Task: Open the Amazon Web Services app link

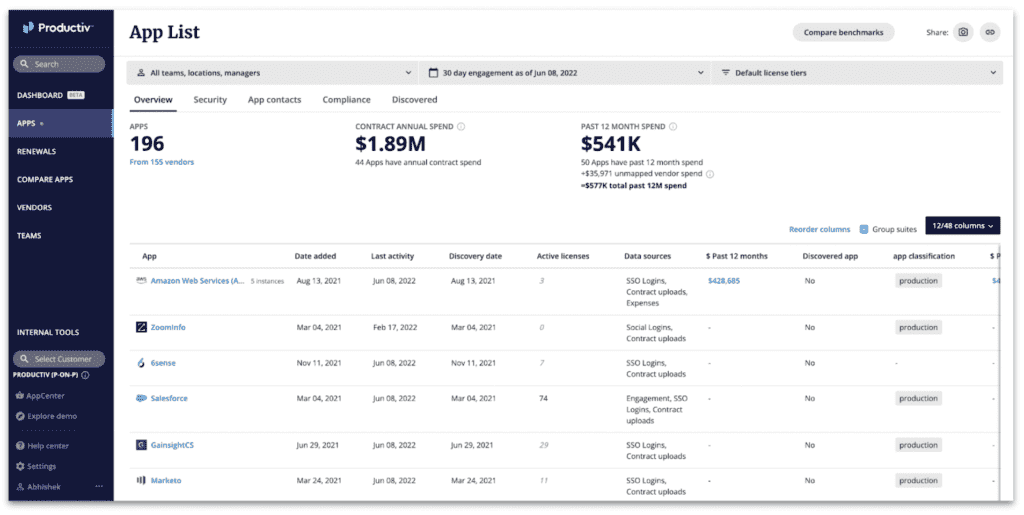Action: point(197,281)
